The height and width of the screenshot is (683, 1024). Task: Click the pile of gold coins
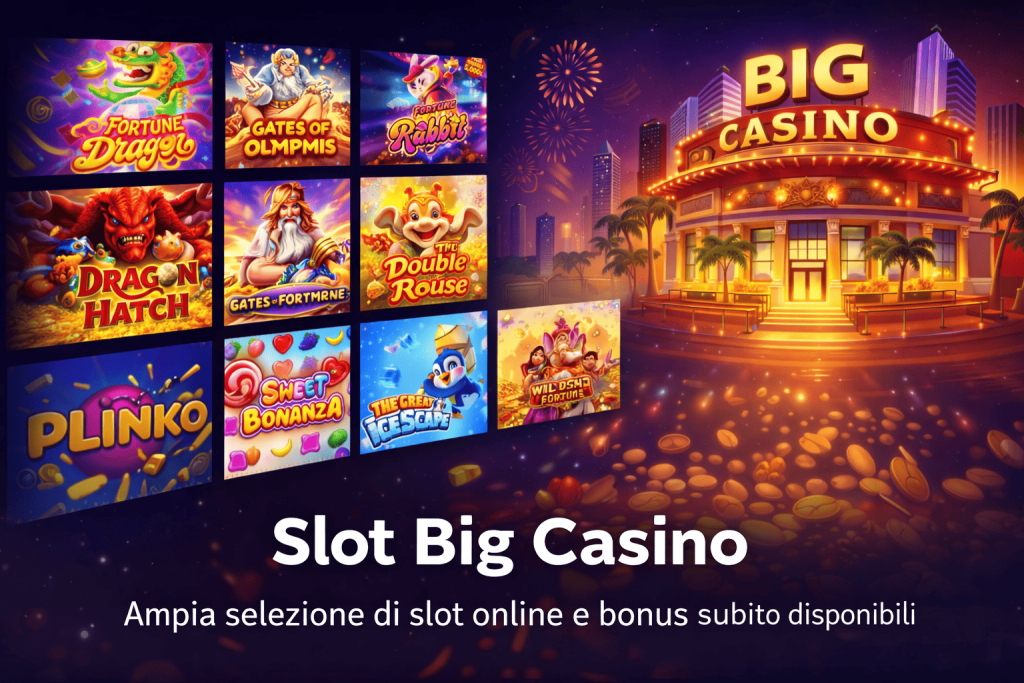(810, 470)
